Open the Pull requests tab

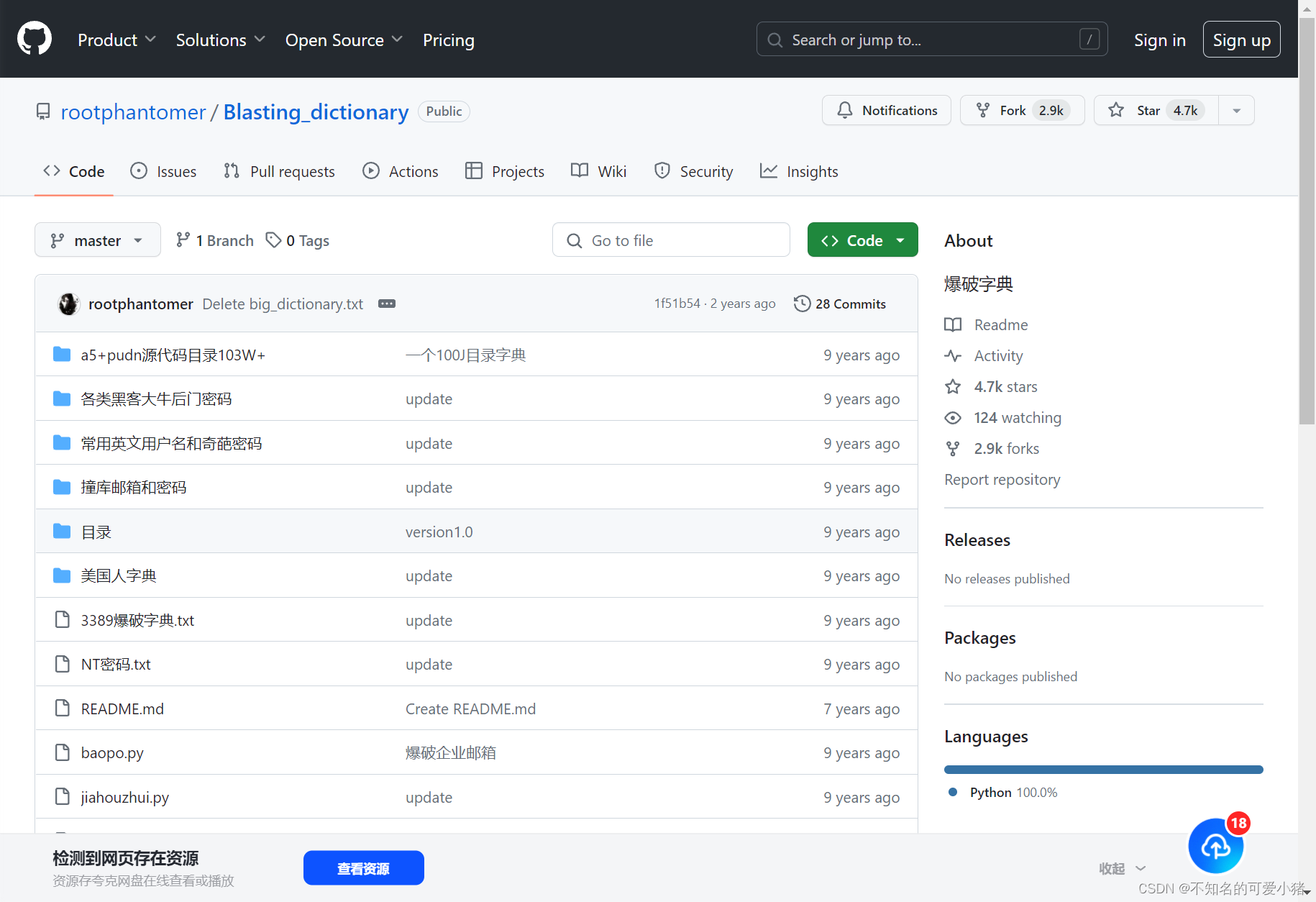coord(279,171)
